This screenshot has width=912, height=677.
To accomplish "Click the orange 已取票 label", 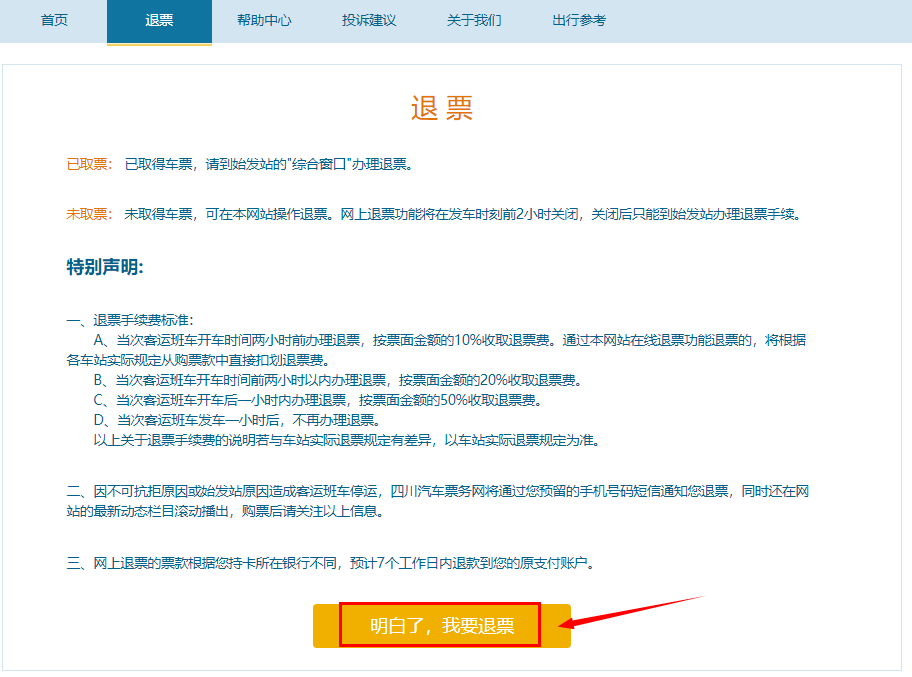I will 89,164.
